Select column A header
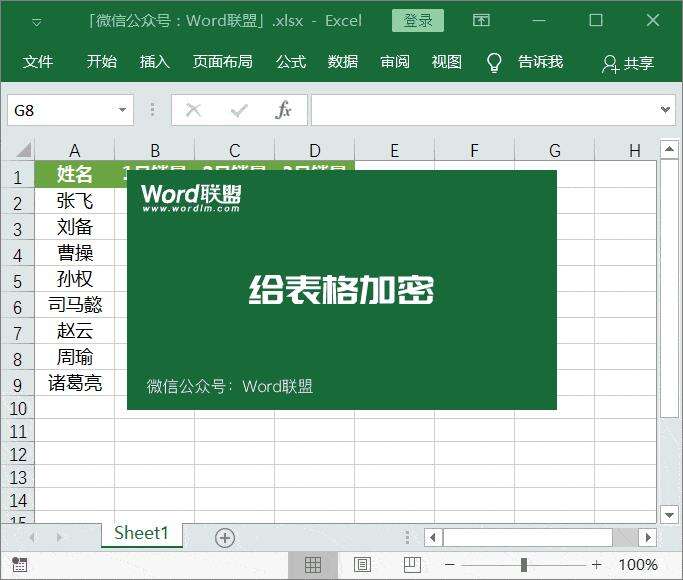683x580 pixels. click(x=74, y=150)
